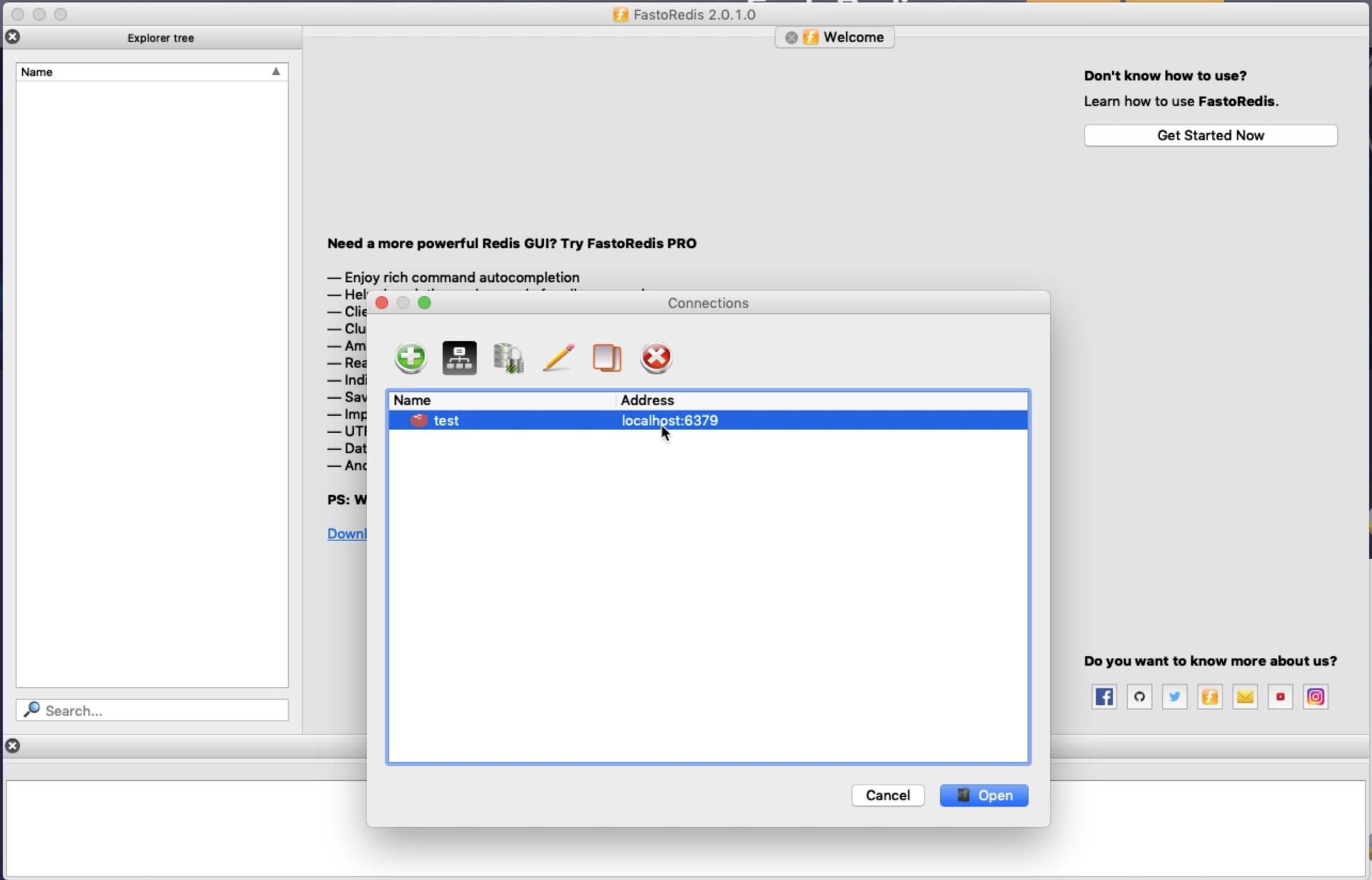Select Get Started Now button
Image resolution: width=1372 pixels, height=880 pixels.
tap(1210, 135)
